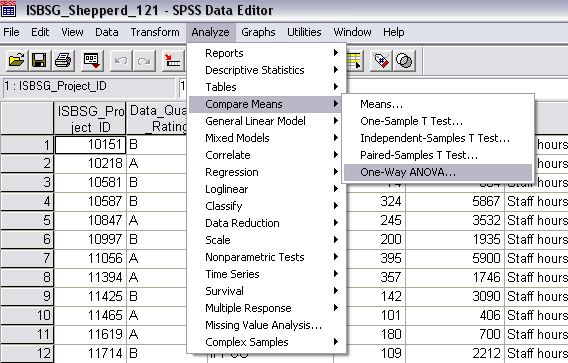Choose One-Sample T Test... option
The width and height of the screenshot is (568, 363).
[x=438, y=122]
